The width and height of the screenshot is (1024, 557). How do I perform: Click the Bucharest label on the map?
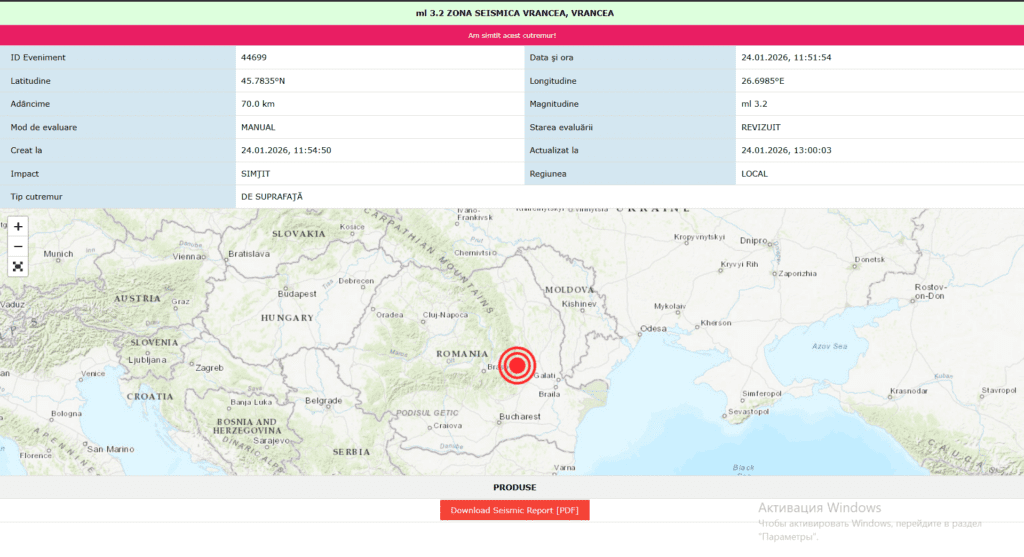(520, 416)
